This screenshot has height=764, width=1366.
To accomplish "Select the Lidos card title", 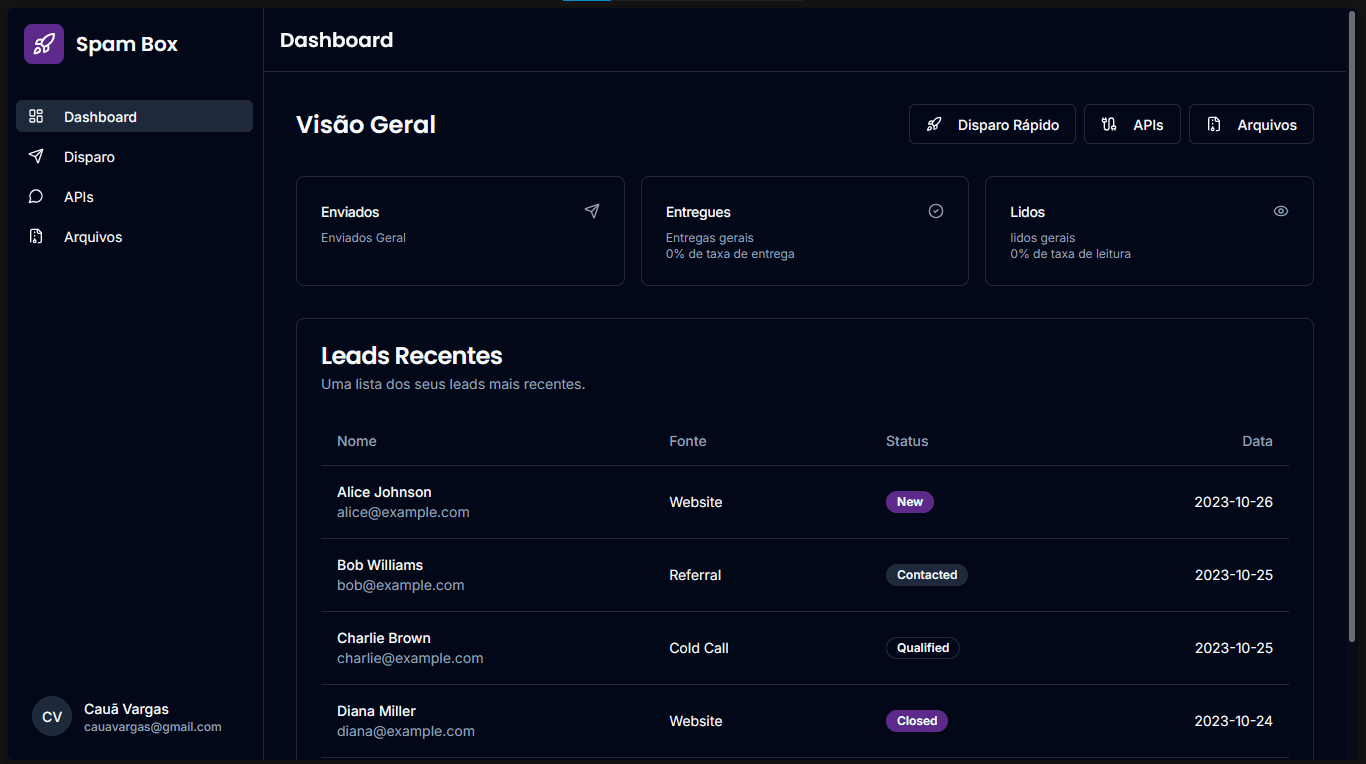I will 1027,212.
